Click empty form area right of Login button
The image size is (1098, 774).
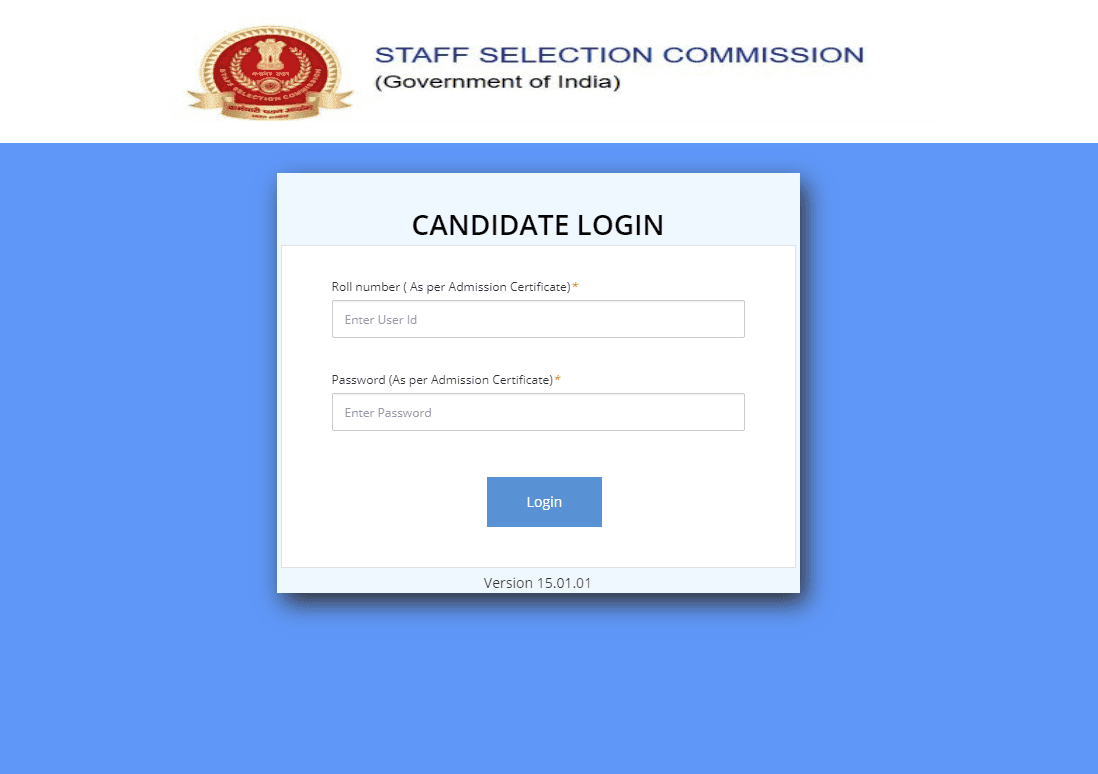pos(700,502)
